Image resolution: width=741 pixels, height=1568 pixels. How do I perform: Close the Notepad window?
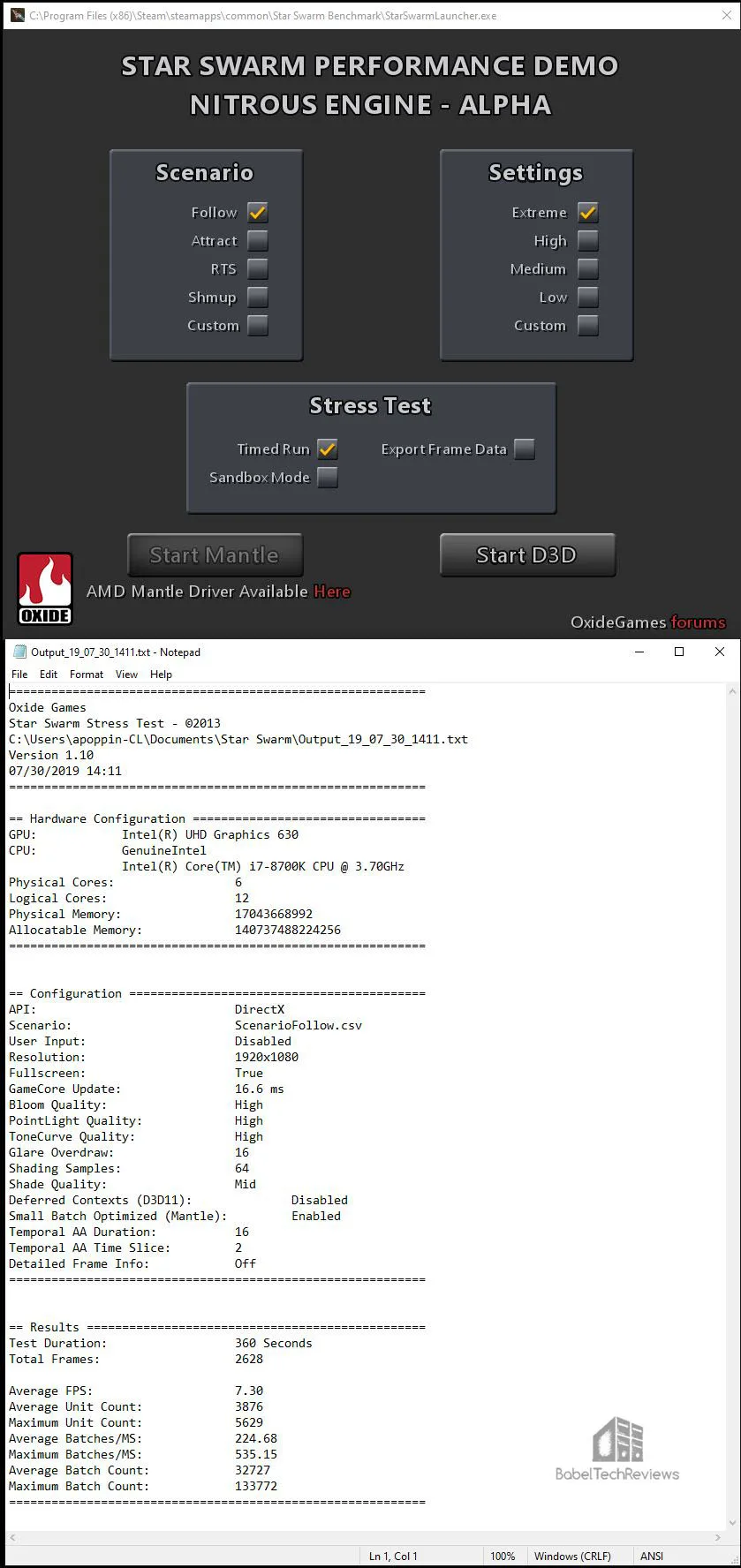pyautogui.click(x=720, y=652)
